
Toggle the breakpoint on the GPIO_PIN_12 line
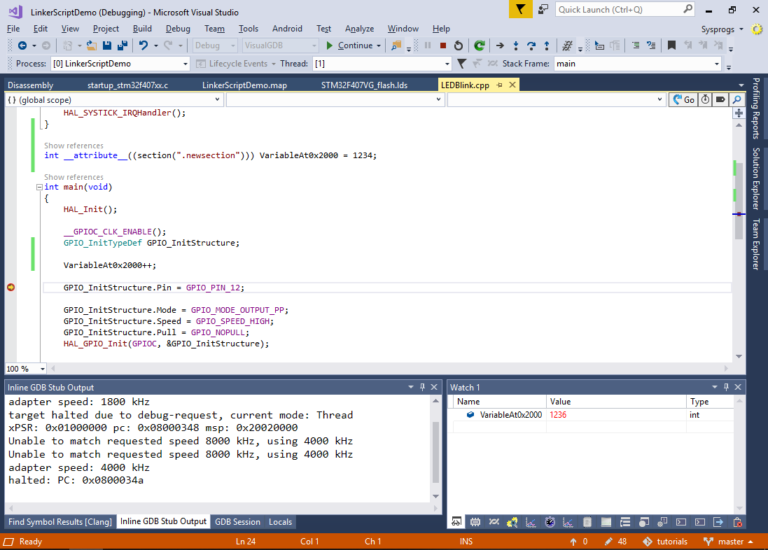click(12, 287)
